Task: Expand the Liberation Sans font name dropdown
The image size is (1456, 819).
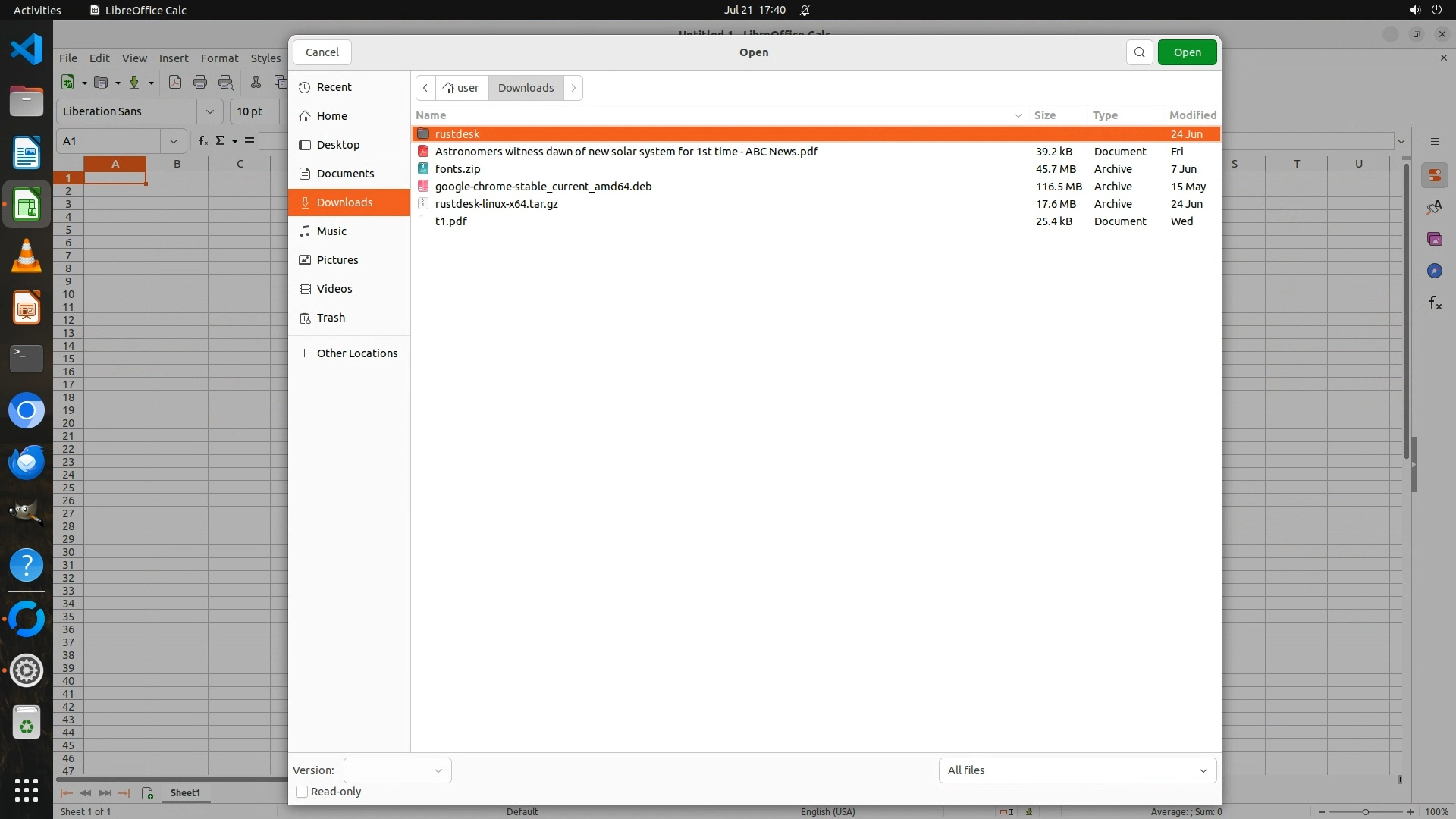Action: click(x=209, y=111)
